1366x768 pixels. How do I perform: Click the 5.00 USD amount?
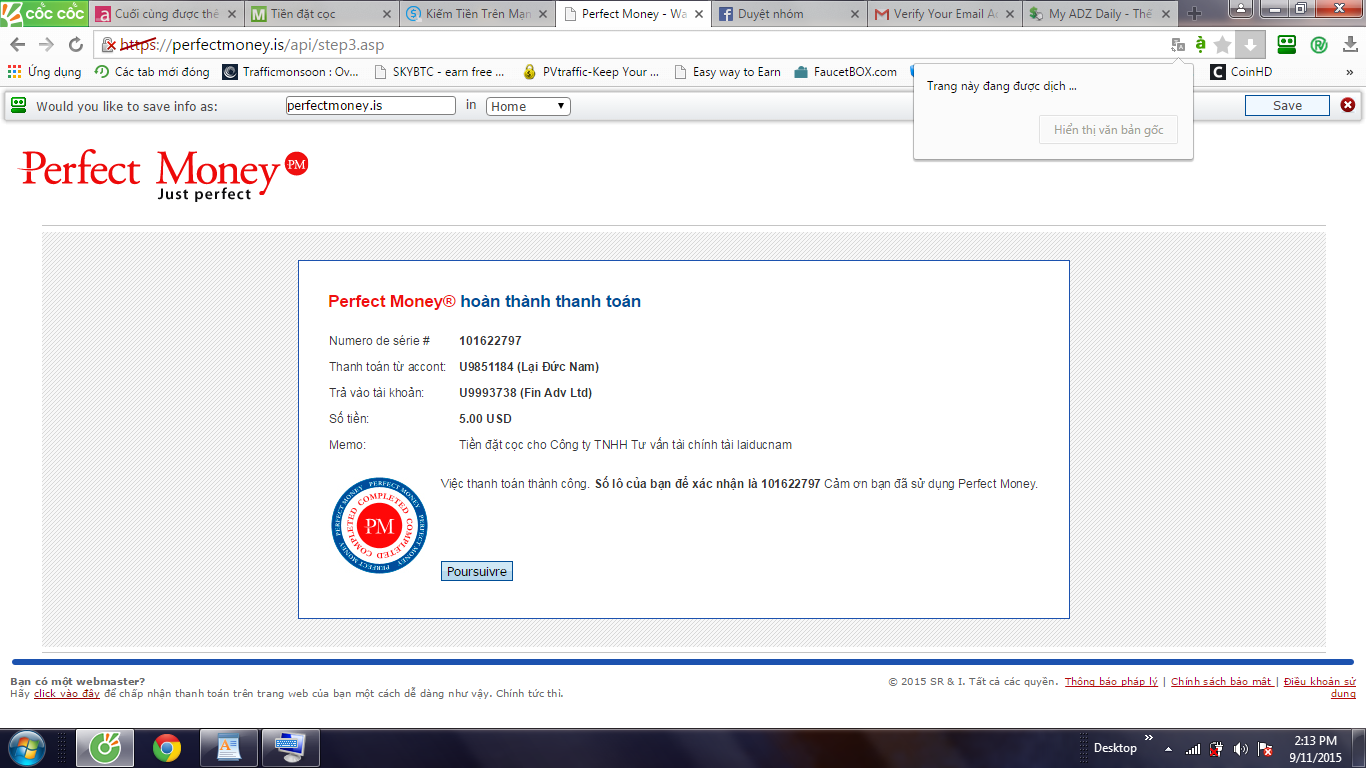pyautogui.click(x=485, y=419)
